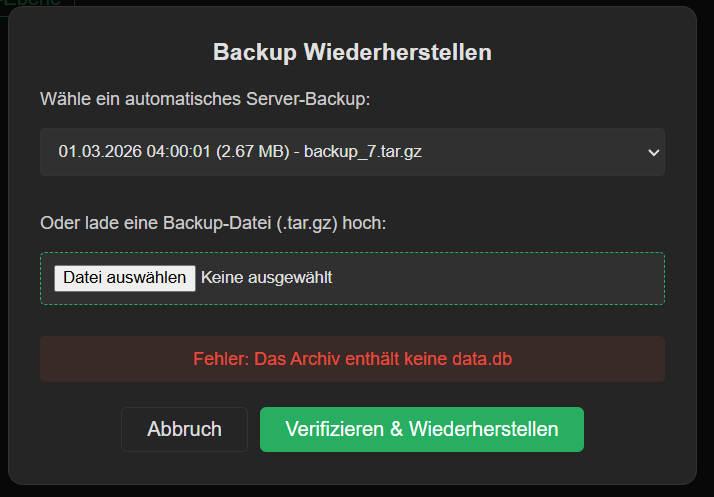The image size is (714, 497).
Task: Open the server backup selection dropdown
Action: point(352,152)
